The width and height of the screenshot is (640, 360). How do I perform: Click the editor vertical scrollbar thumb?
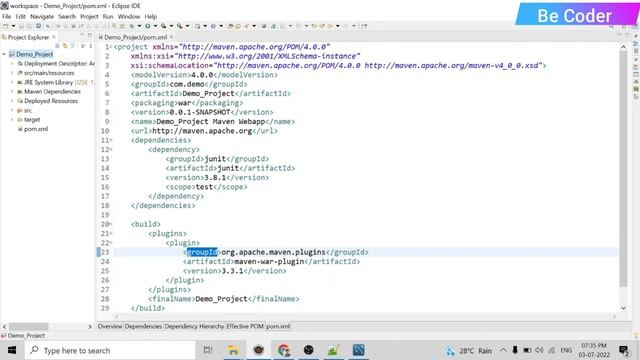(x=623, y=169)
